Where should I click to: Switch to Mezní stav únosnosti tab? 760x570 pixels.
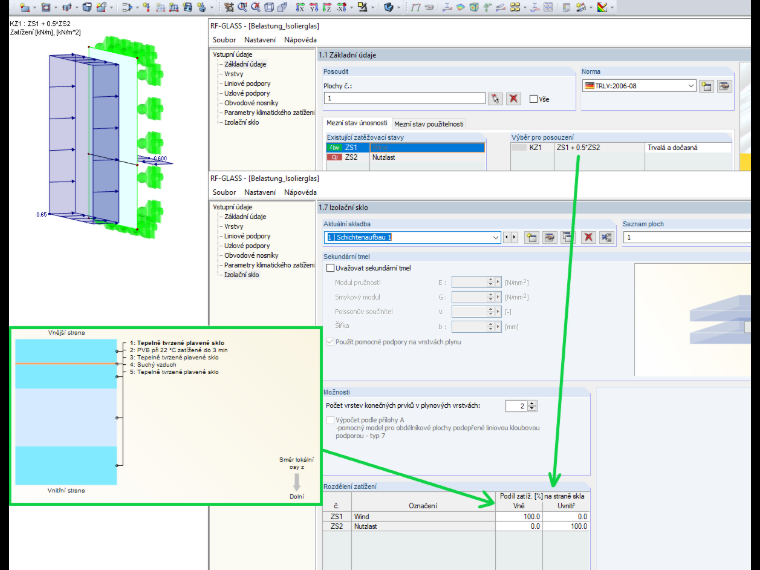click(x=357, y=123)
